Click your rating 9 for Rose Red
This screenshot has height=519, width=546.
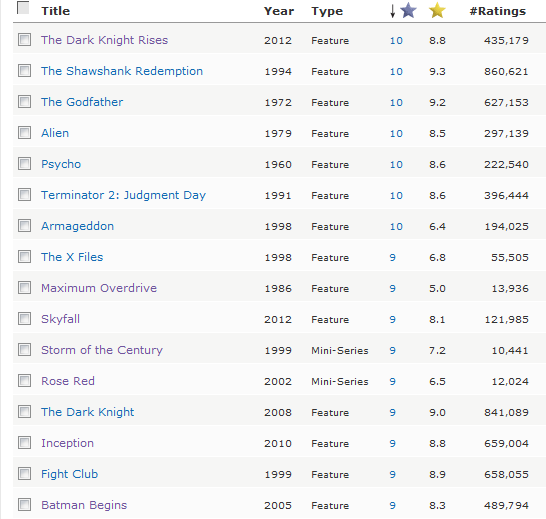[392, 381]
